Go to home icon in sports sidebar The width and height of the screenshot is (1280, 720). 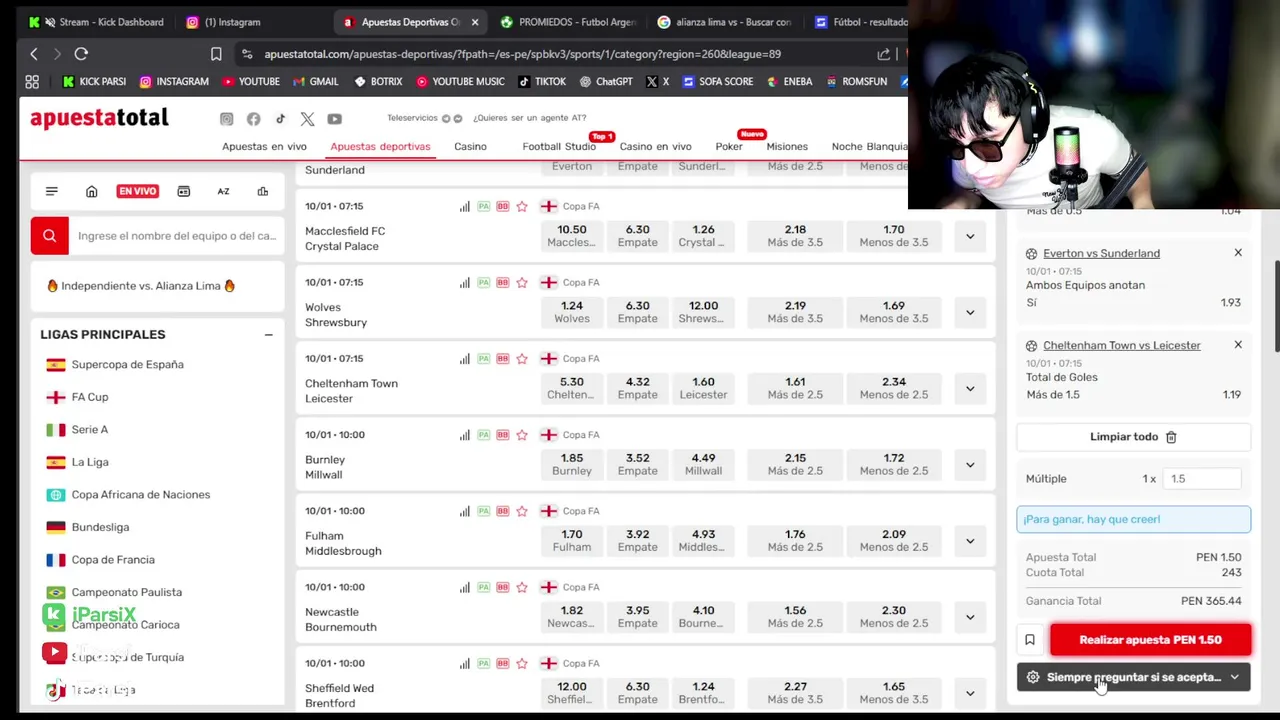[91, 191]
